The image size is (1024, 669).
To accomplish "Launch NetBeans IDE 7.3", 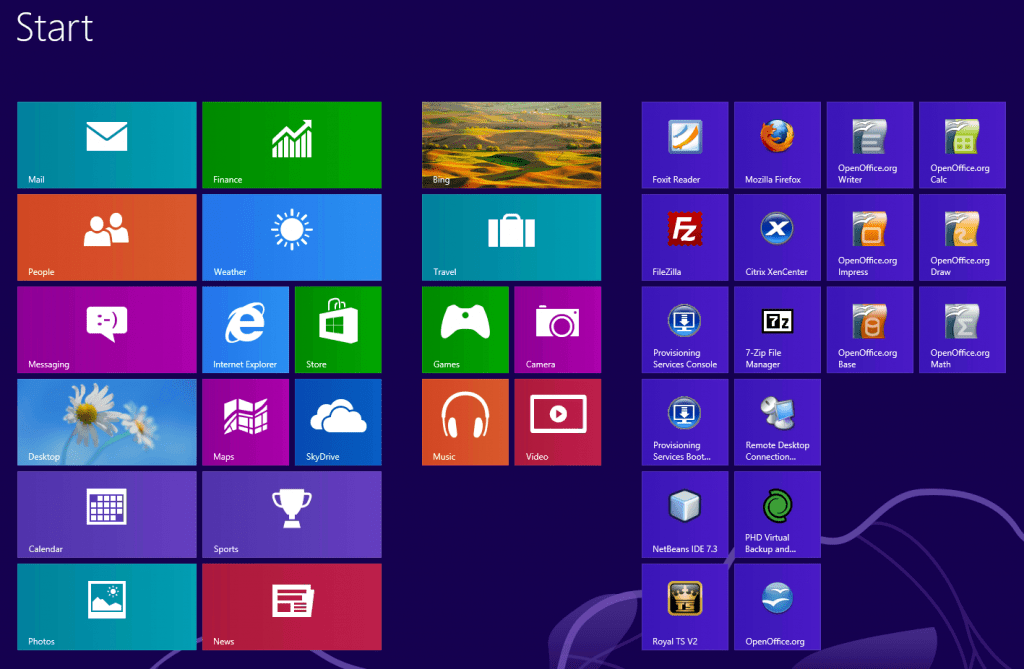I will point(684,514).
